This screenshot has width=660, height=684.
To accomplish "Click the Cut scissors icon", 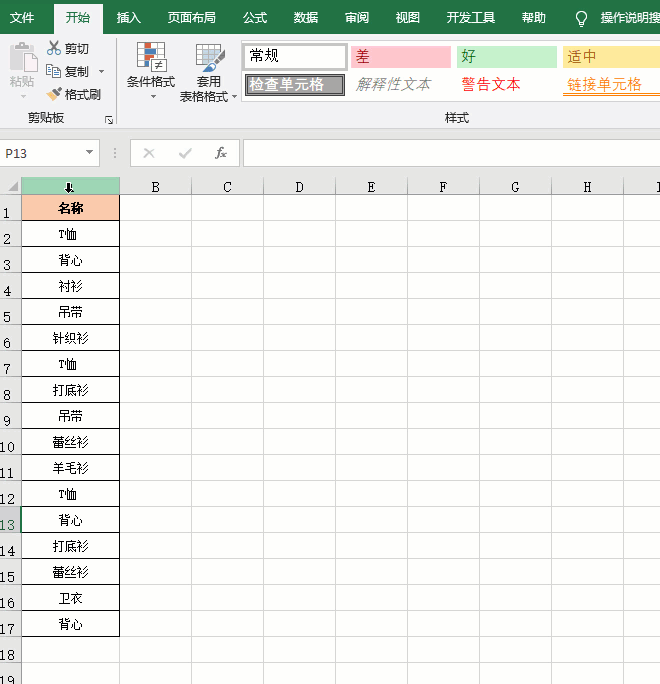I will click(x=54, y=48).
